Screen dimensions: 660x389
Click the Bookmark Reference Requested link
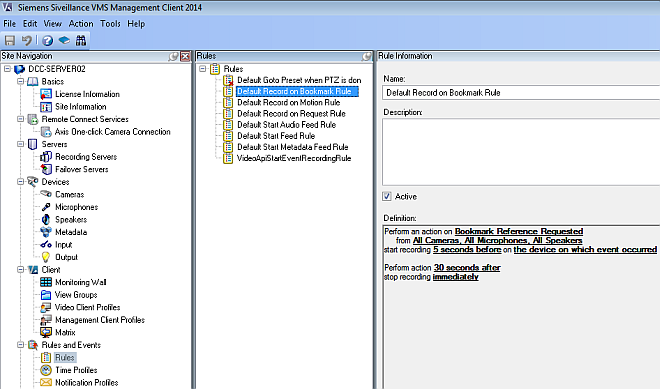(x=519, y=231)
